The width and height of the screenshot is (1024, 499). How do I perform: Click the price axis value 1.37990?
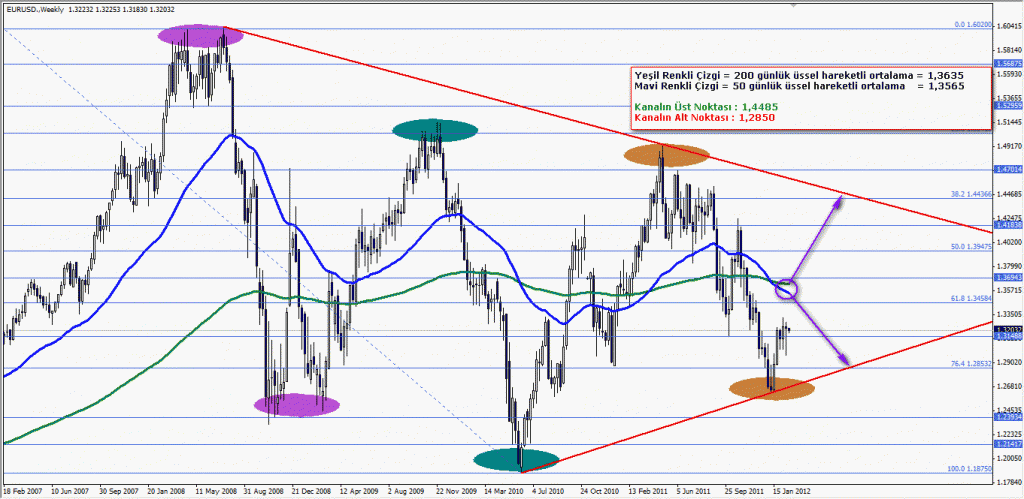[1010, 266]
